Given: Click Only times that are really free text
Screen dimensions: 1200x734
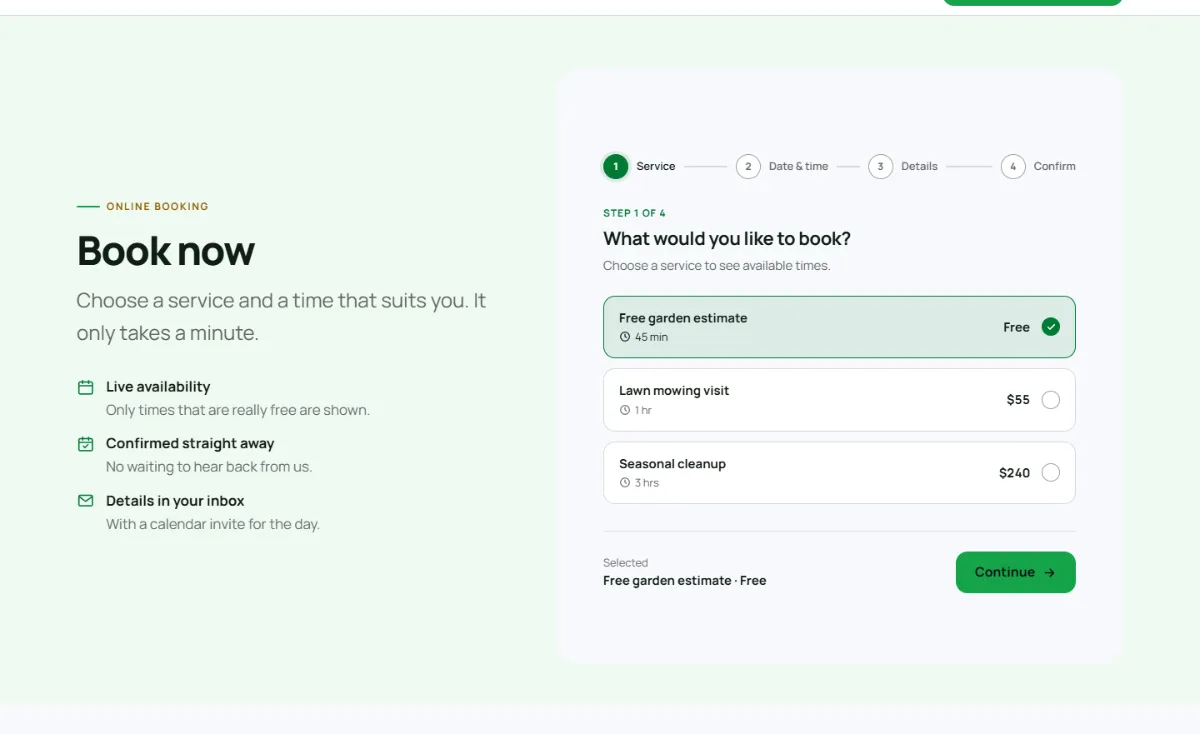Looking at the screenshot, I should (238, 410).
